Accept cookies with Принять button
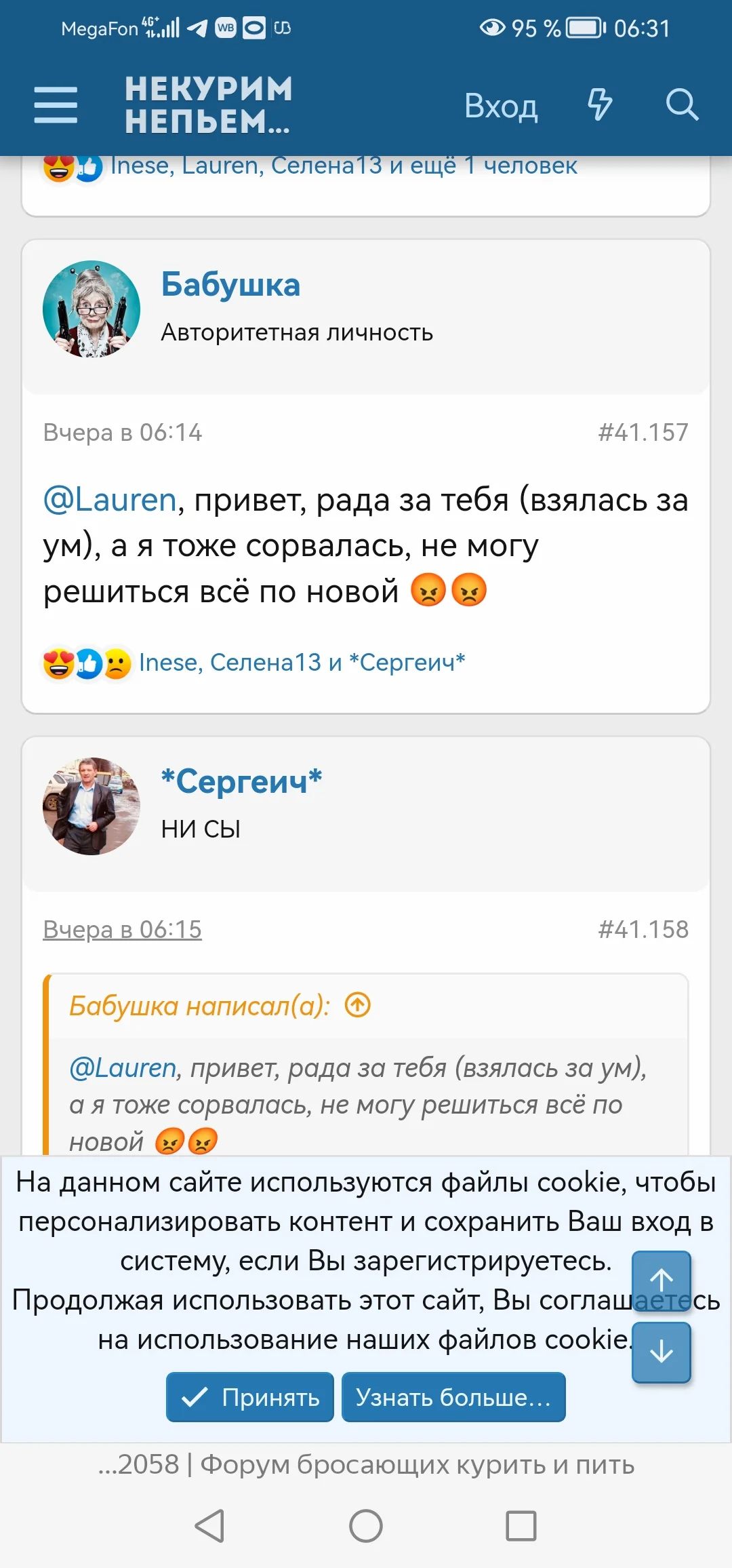 pos(250,1397)
